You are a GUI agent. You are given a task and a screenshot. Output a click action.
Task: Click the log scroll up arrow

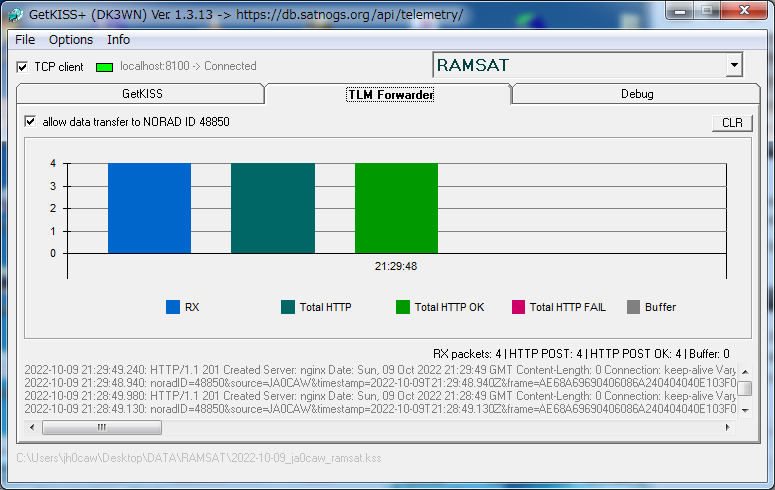[745, 371]
